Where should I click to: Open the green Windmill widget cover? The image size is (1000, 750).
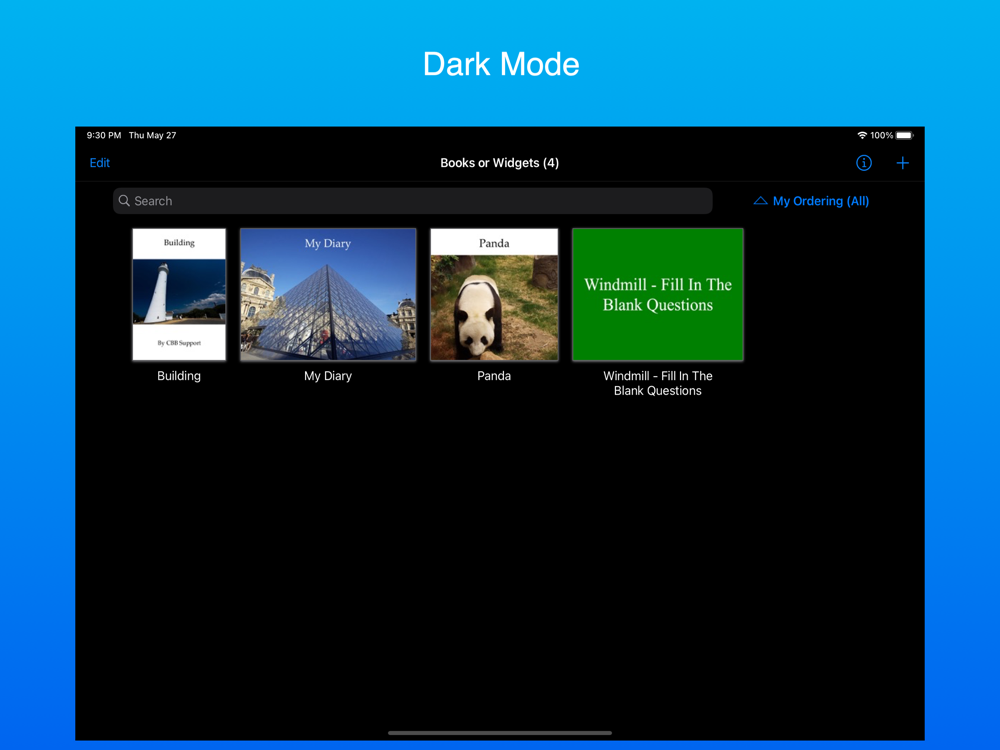pyautogui.click(x=658, y=295)
